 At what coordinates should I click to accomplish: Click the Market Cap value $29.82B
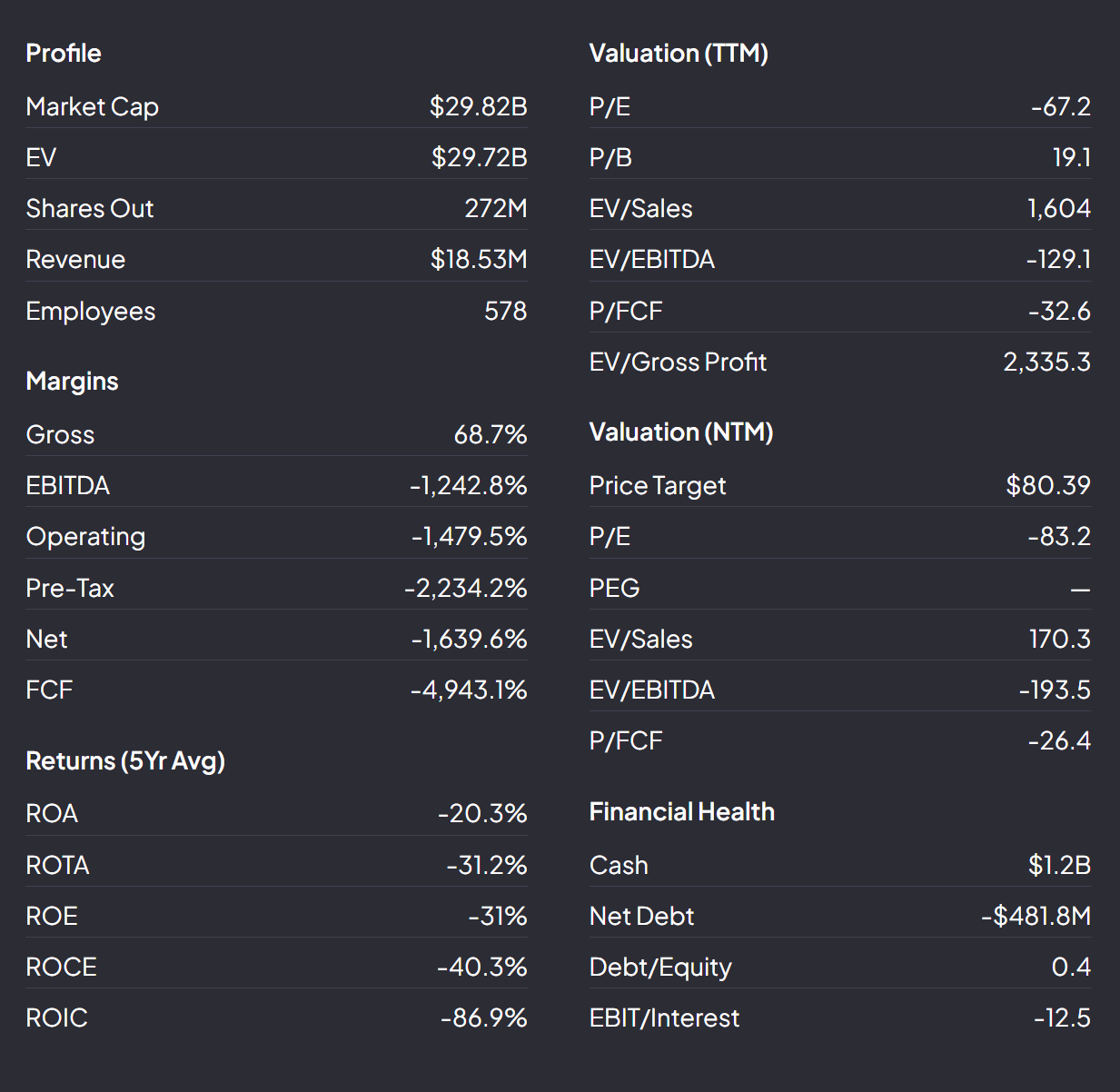(478, 106)
